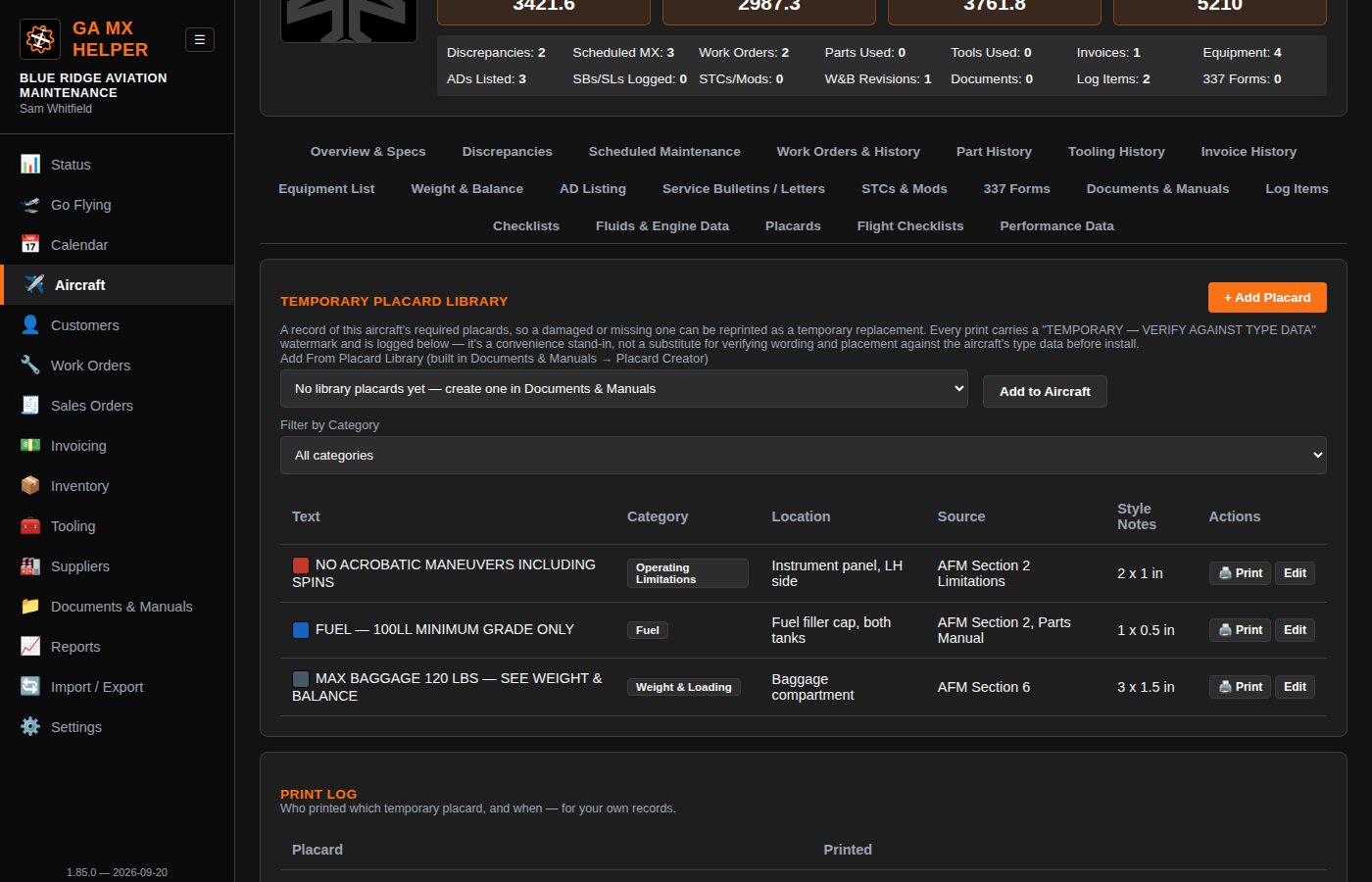
Task: Click the Weight & Loading category badge
Action: [684, 687]
